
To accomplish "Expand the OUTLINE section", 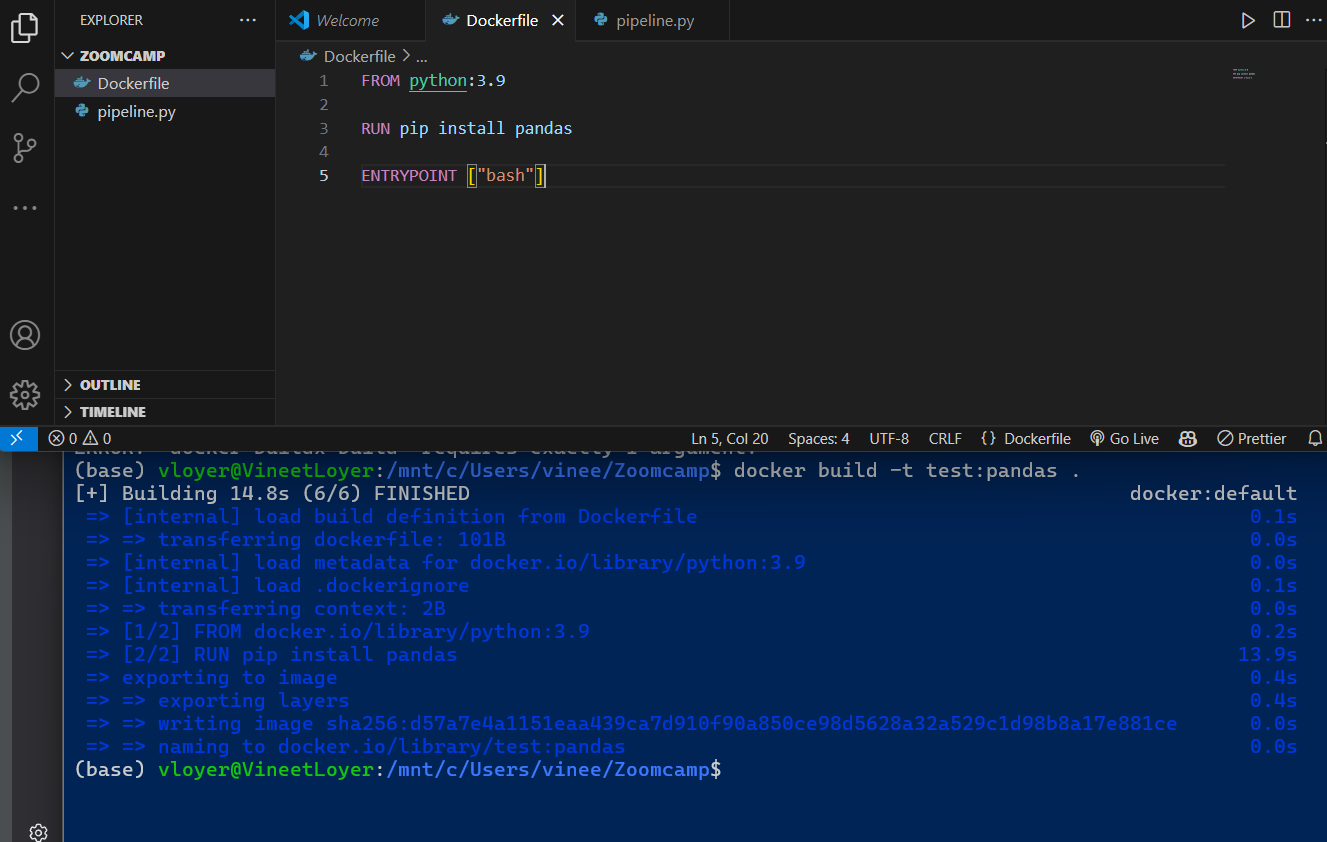I will [x=110, y=385].
